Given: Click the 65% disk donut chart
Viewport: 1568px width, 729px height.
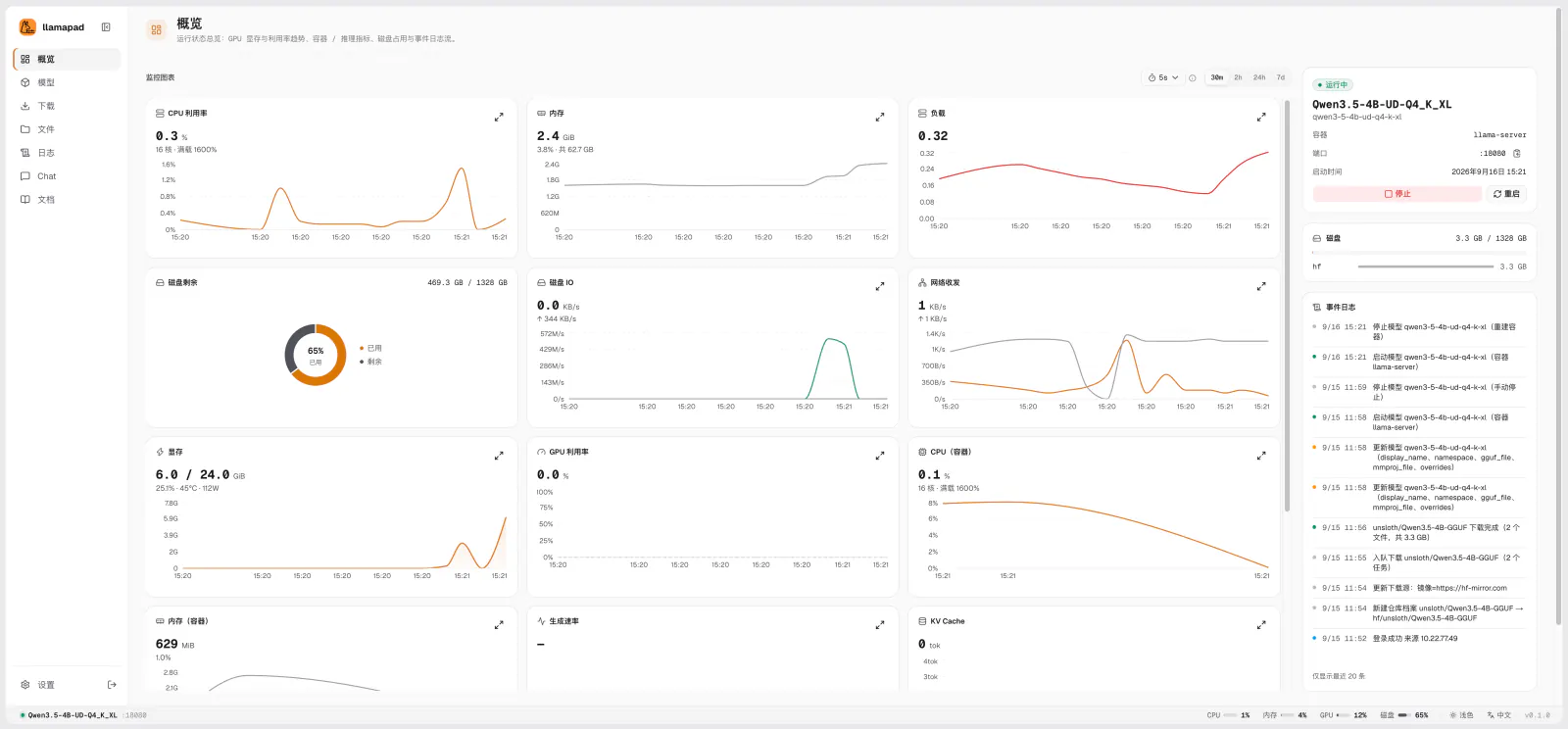Looking at the screenshot, I should pos(316,355).
